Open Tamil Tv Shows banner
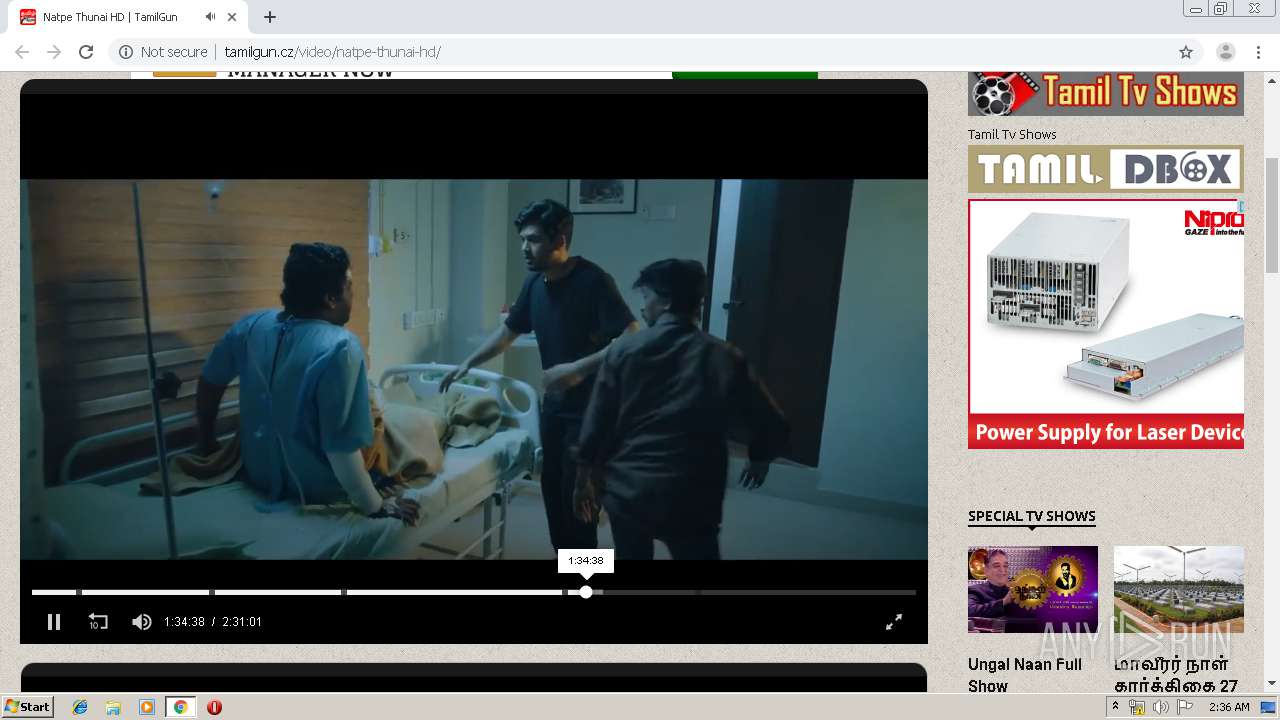 tap(1106, 93)
